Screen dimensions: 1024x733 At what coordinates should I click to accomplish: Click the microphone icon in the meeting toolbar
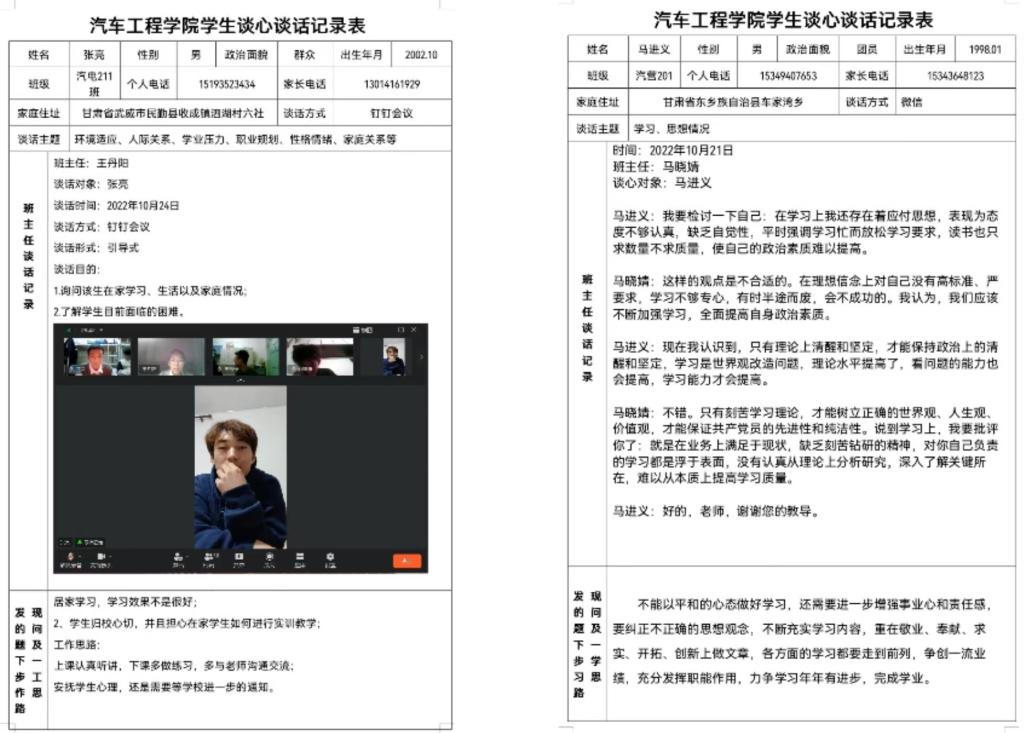[69, 555]
